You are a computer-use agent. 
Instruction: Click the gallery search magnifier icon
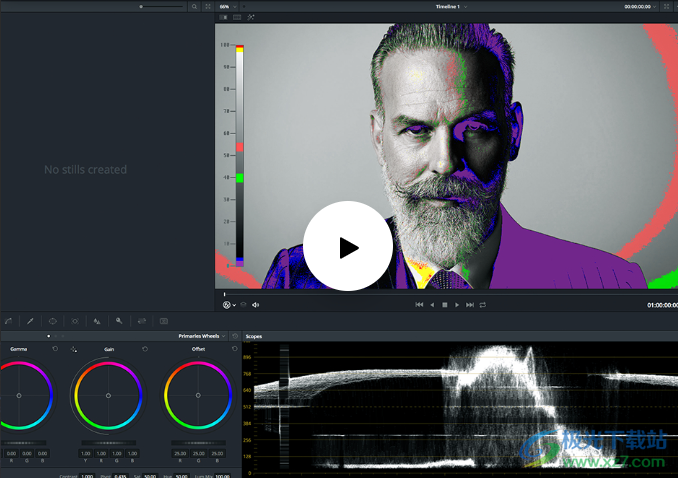pyautogui.click(x=194, y=6)
